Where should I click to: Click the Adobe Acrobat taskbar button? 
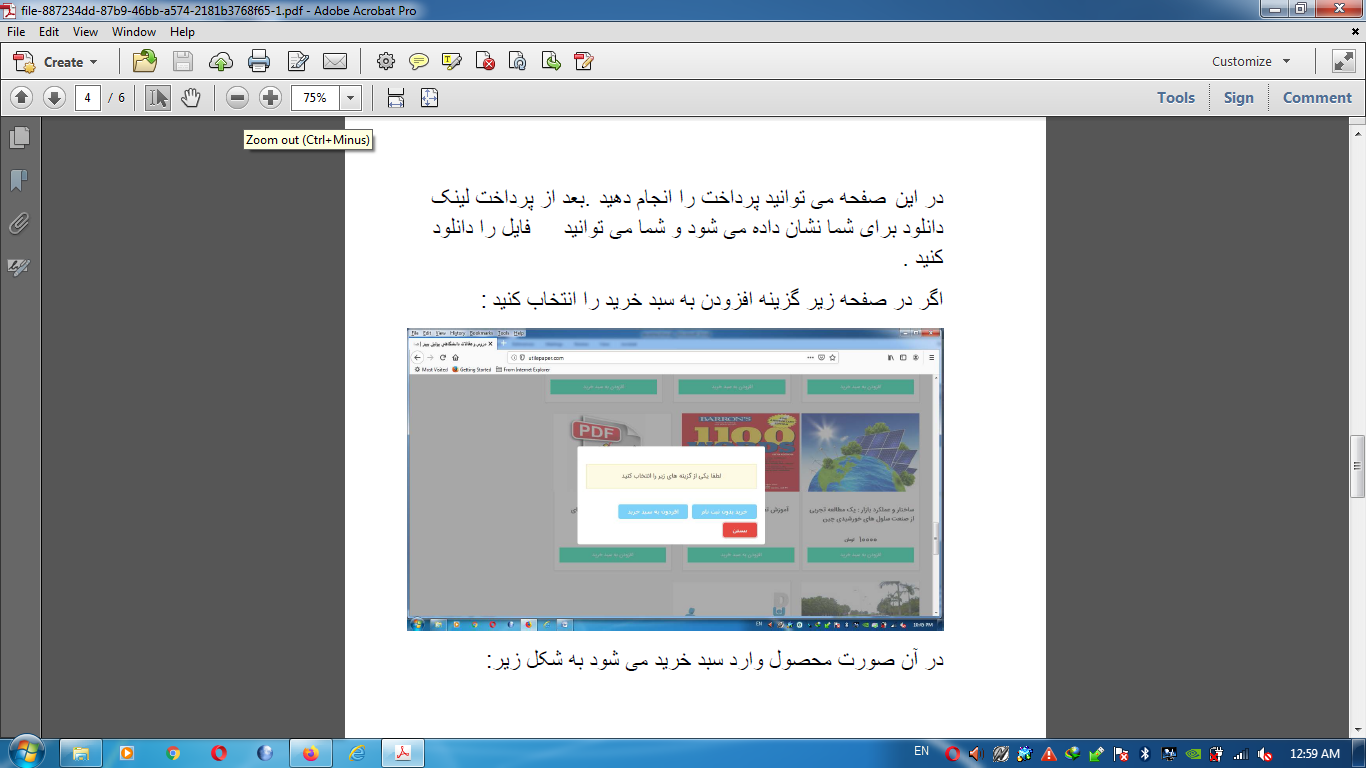coord(402,754)
